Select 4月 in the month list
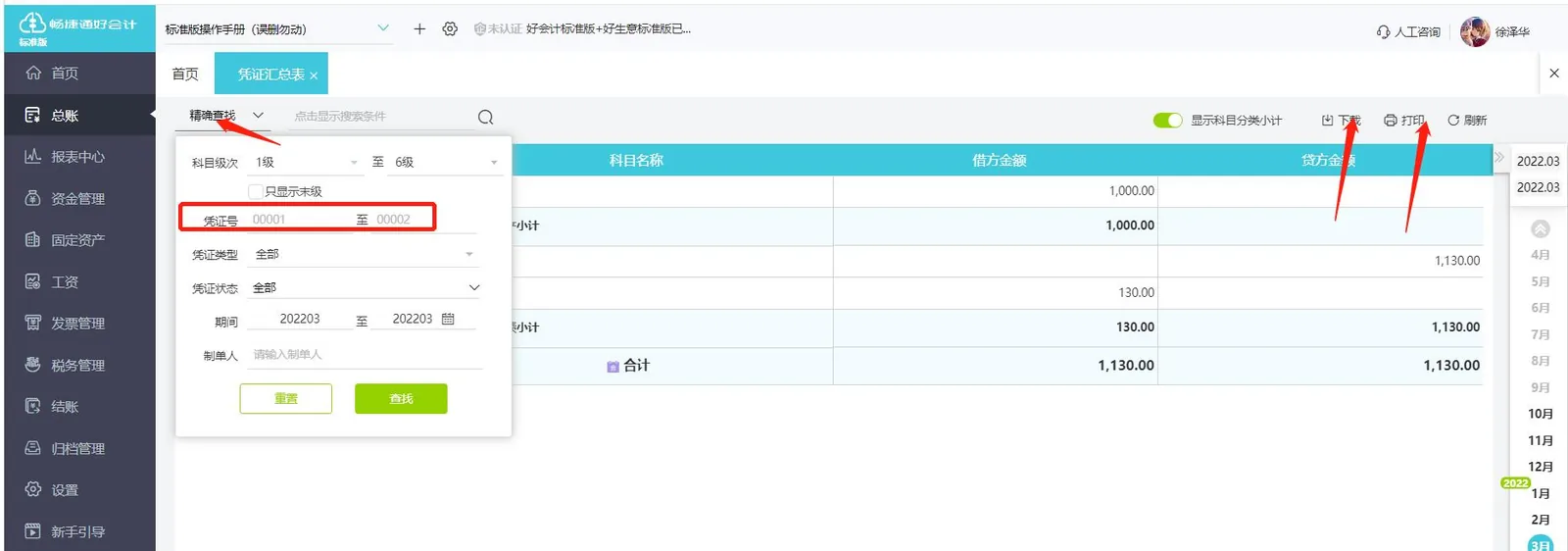The image size is (1568, 551). [1541, 255]
